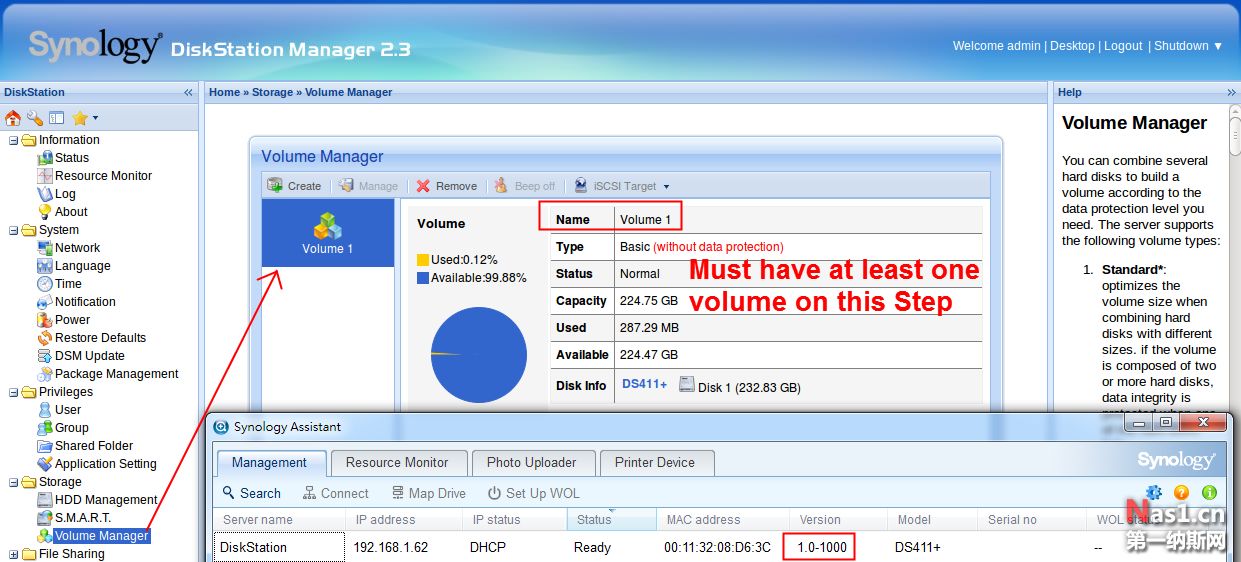Open the iSCSI Target dropdown
Screen dimensions: 1241x562
pos(622,186)
